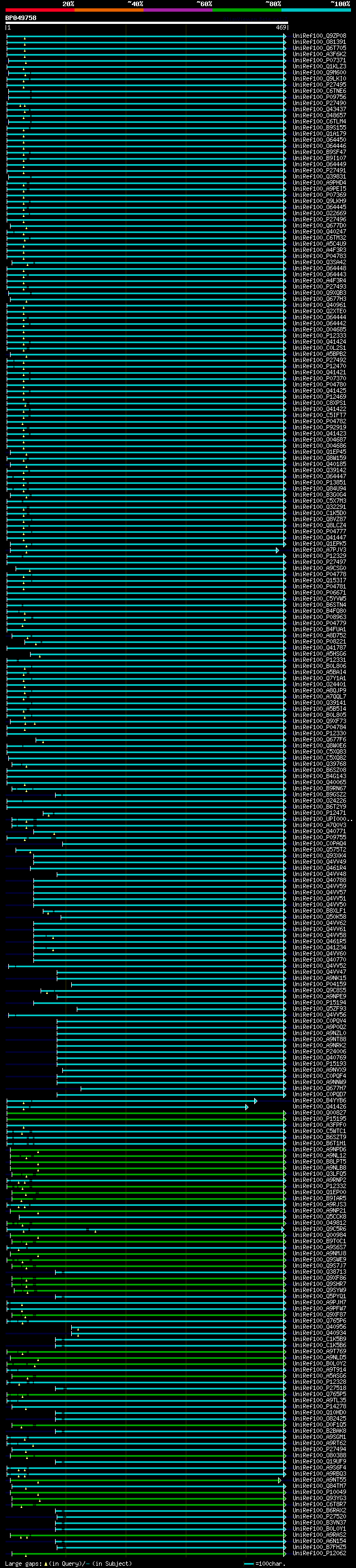Click the red ~20% identity legend segment
The image size is (356, 1568).
pyautogui.click(x=39, y=10)
